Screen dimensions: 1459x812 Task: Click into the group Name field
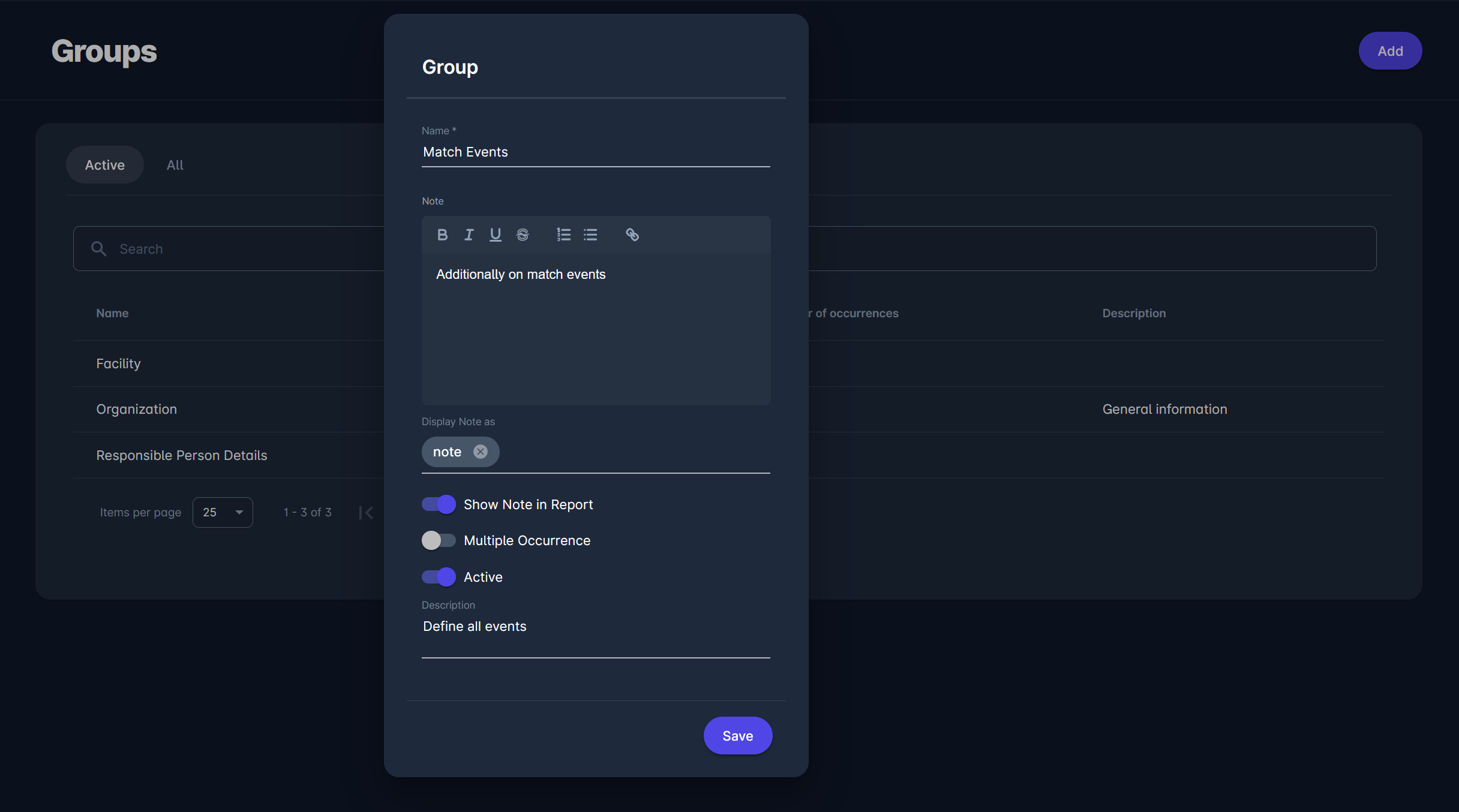pyautogui.click(x=595, y=152)
